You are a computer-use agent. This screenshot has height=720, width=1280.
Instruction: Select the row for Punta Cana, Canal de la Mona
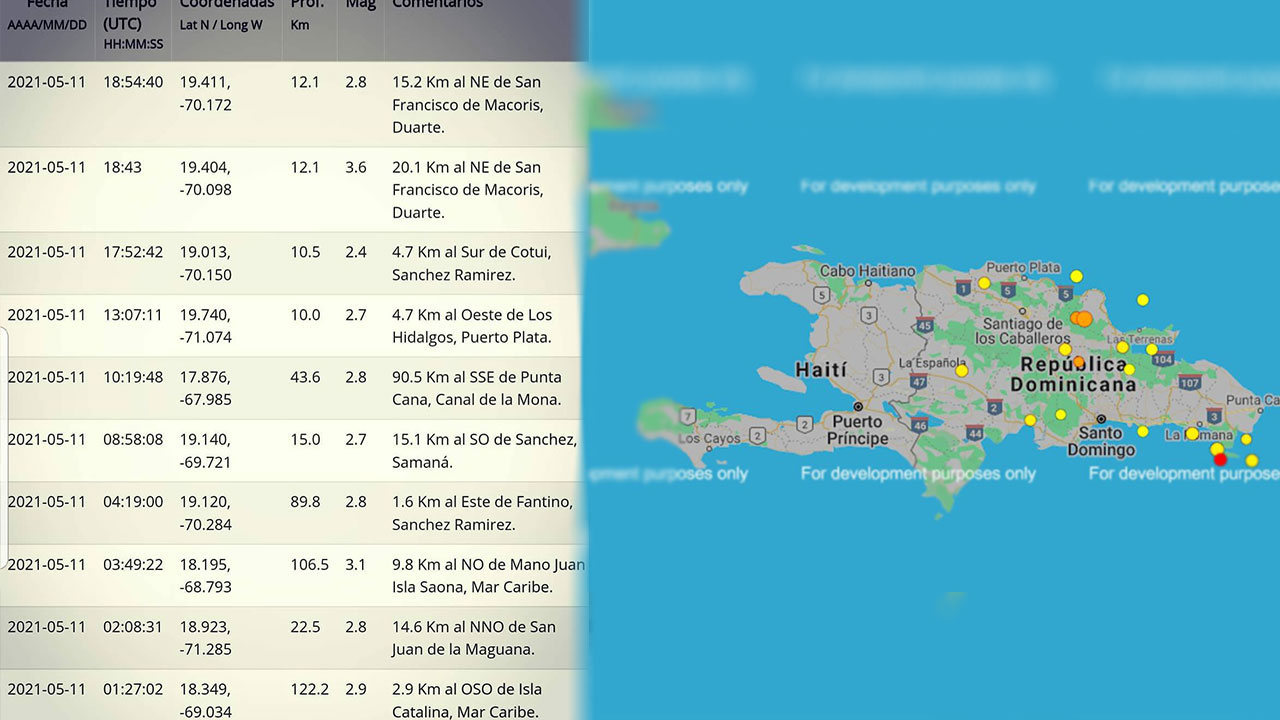pyautogui.click(x=290, y=388)
